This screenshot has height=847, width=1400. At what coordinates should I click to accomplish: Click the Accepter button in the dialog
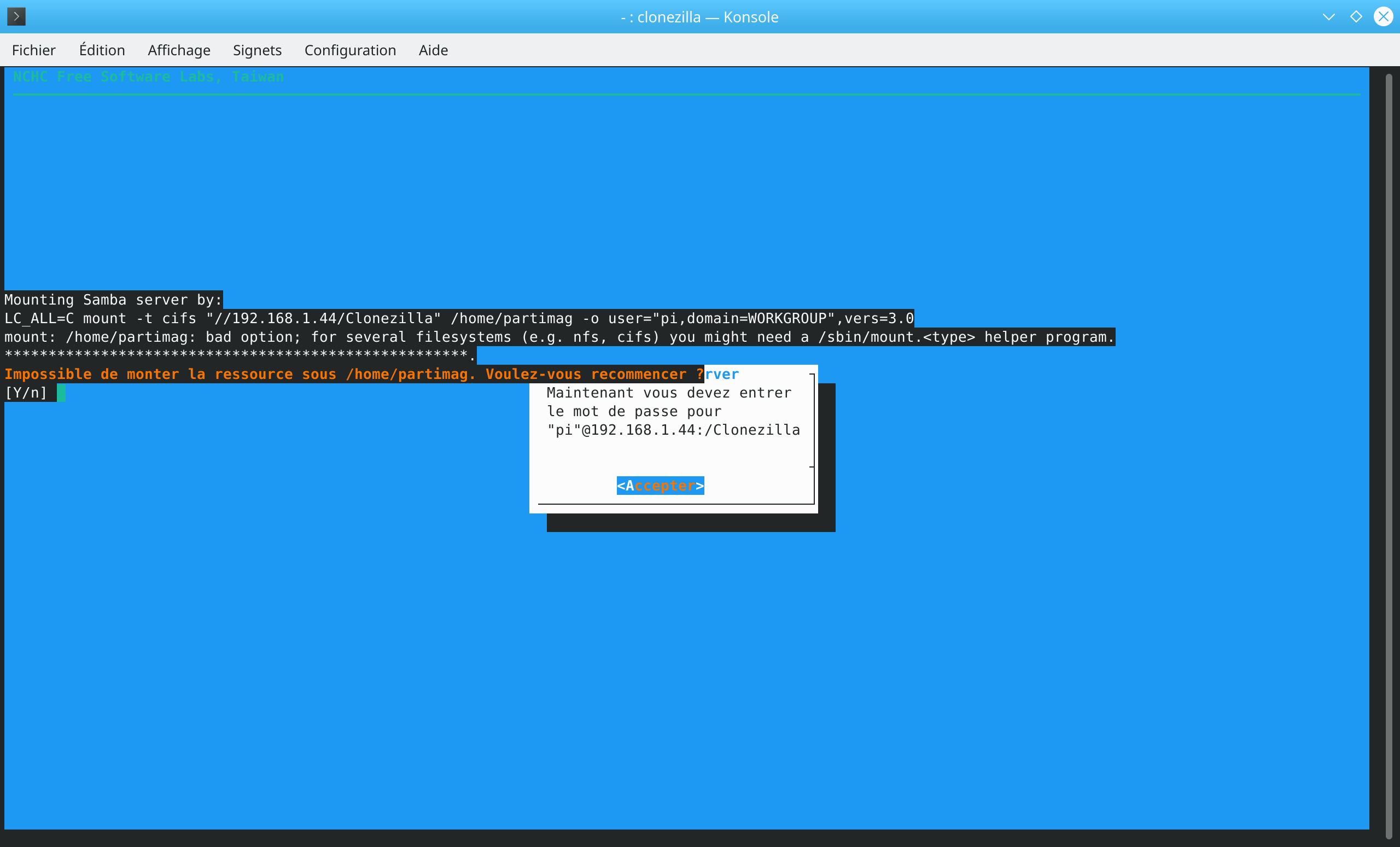pyautogui.click(x=660, y=486)
